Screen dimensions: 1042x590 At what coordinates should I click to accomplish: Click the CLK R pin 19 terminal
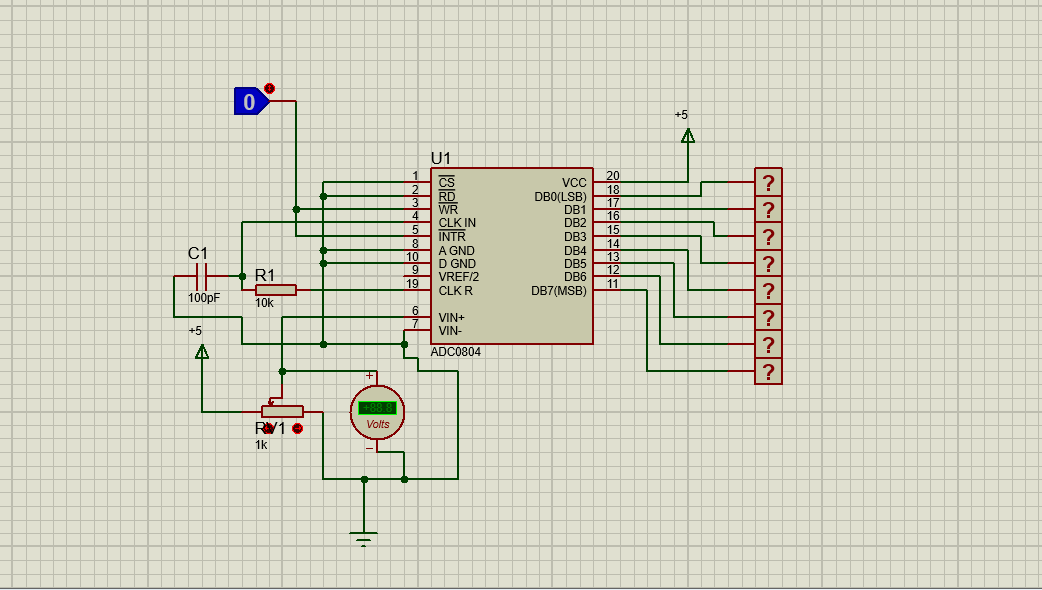coord(417,290)
